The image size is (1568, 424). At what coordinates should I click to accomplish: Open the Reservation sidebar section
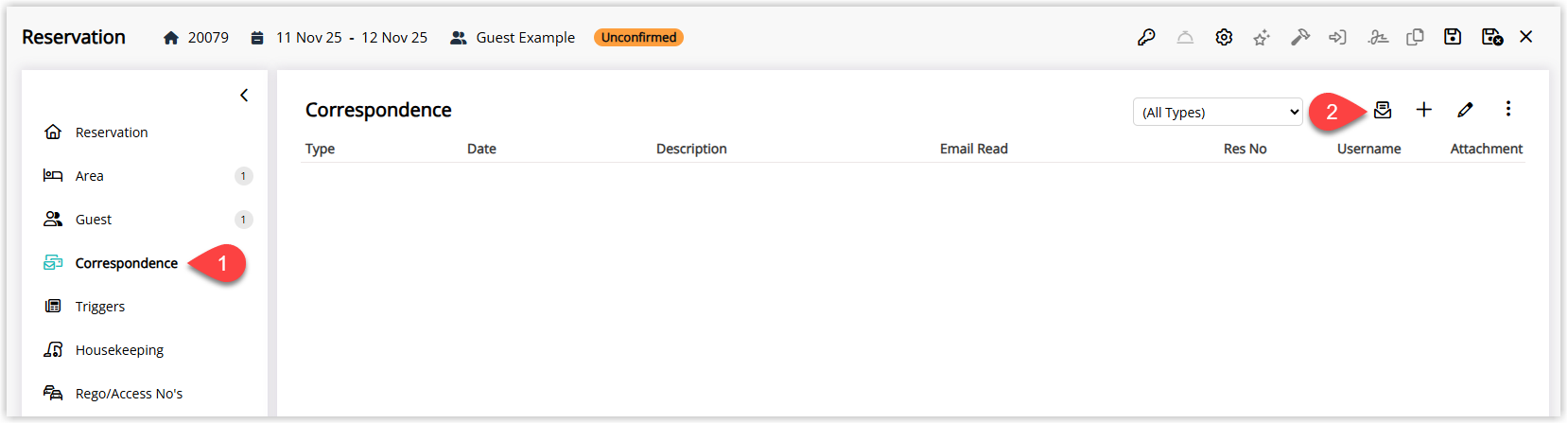click(x=144, y=132)
